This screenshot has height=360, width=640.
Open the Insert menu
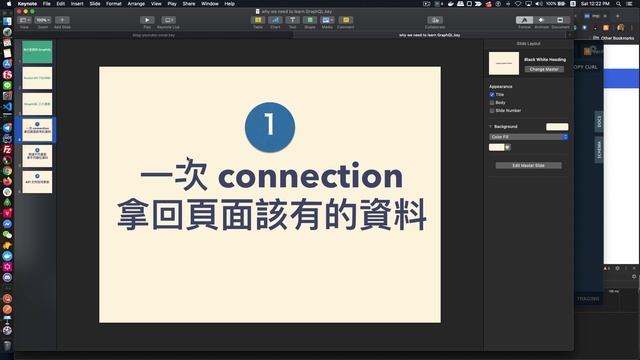point(77,4)
